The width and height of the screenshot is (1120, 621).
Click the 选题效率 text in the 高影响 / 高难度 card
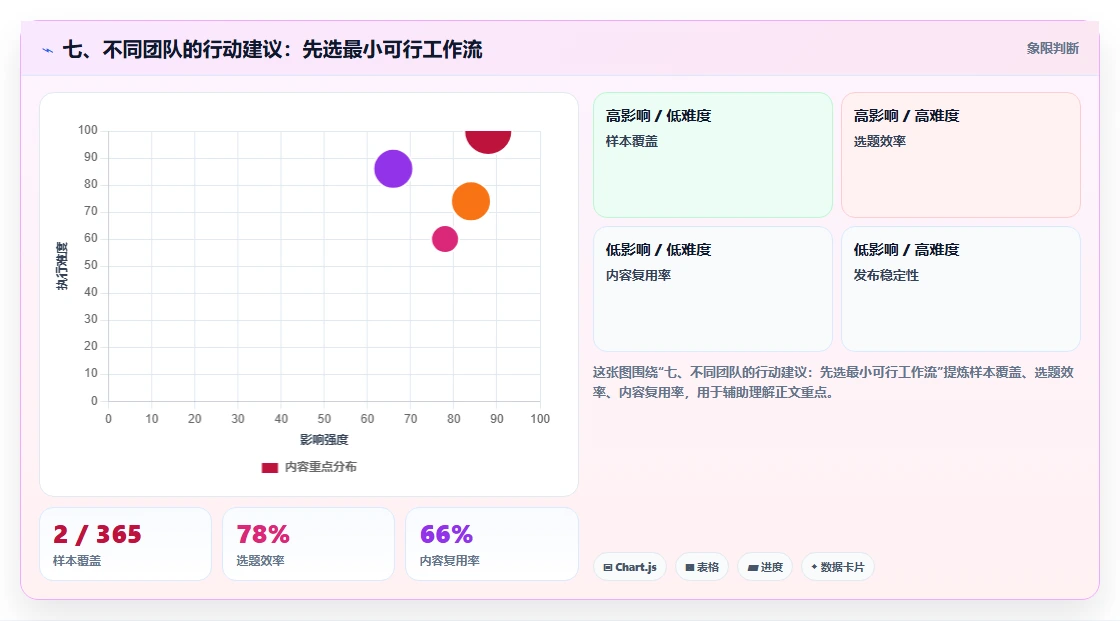[x=879, y=141]
